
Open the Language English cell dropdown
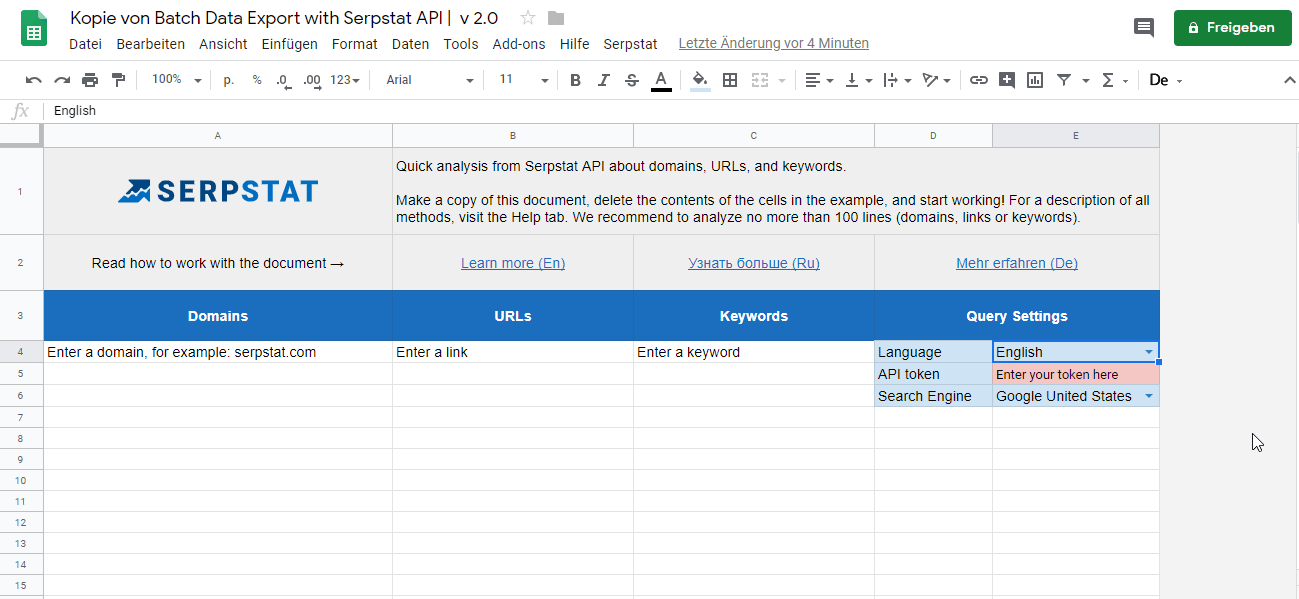[1149, 352]
